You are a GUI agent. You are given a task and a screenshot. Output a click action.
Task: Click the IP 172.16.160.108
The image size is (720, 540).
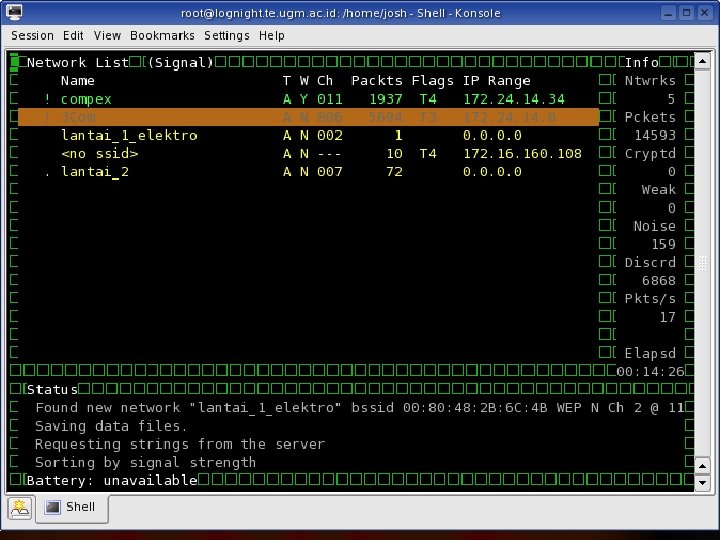tap(522, 153)
